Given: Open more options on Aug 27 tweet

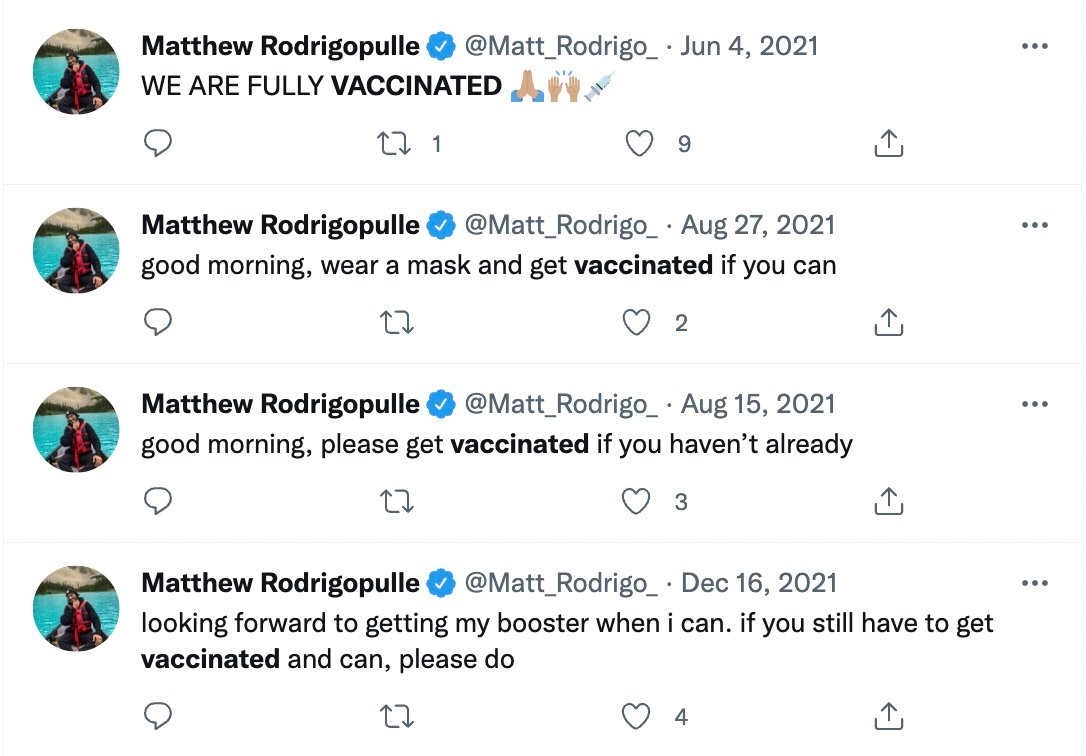Looking at the screenshot, I should 1034,225.
